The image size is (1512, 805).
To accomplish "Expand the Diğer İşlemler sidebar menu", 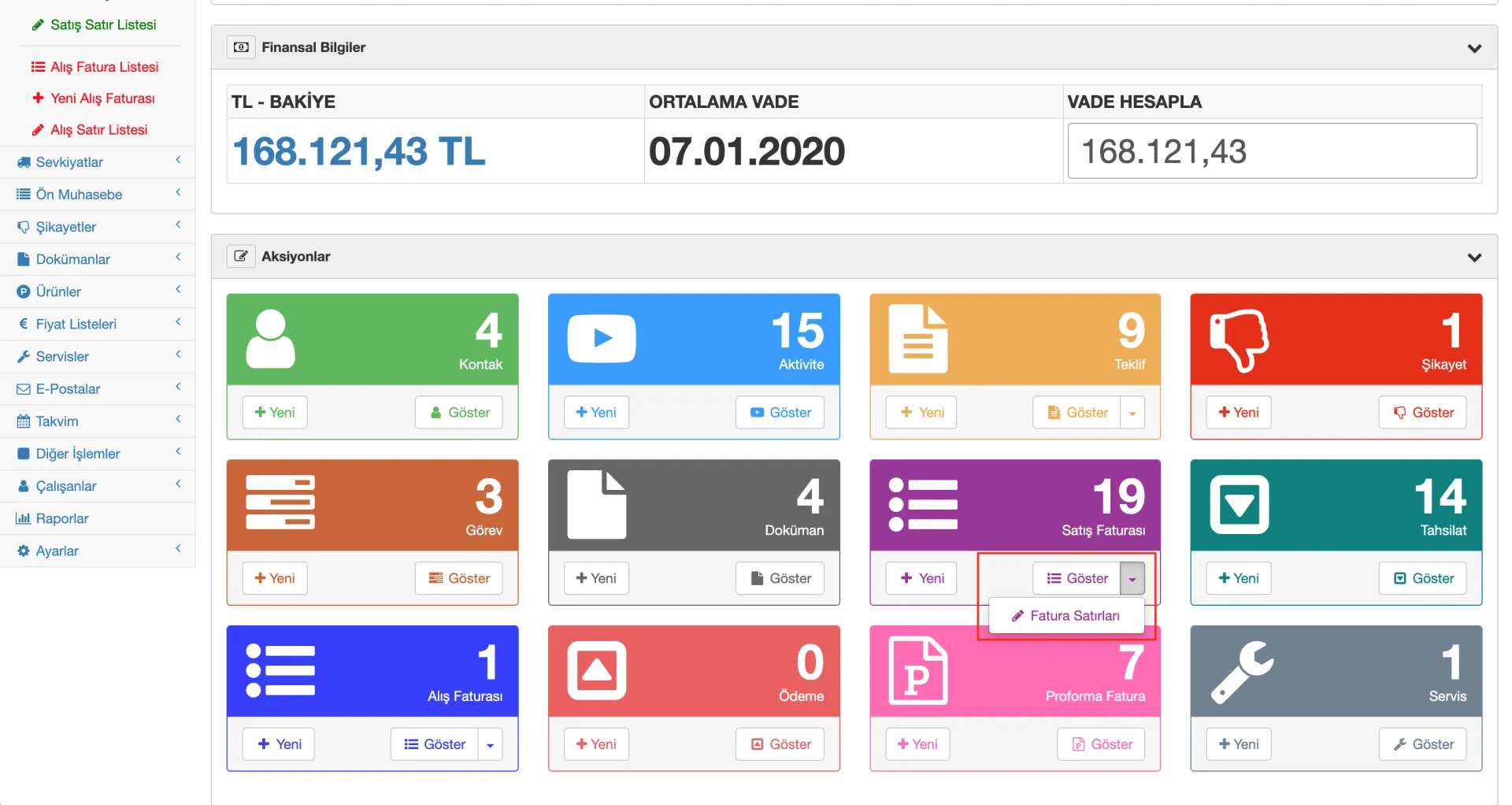I will coord(98,454).
